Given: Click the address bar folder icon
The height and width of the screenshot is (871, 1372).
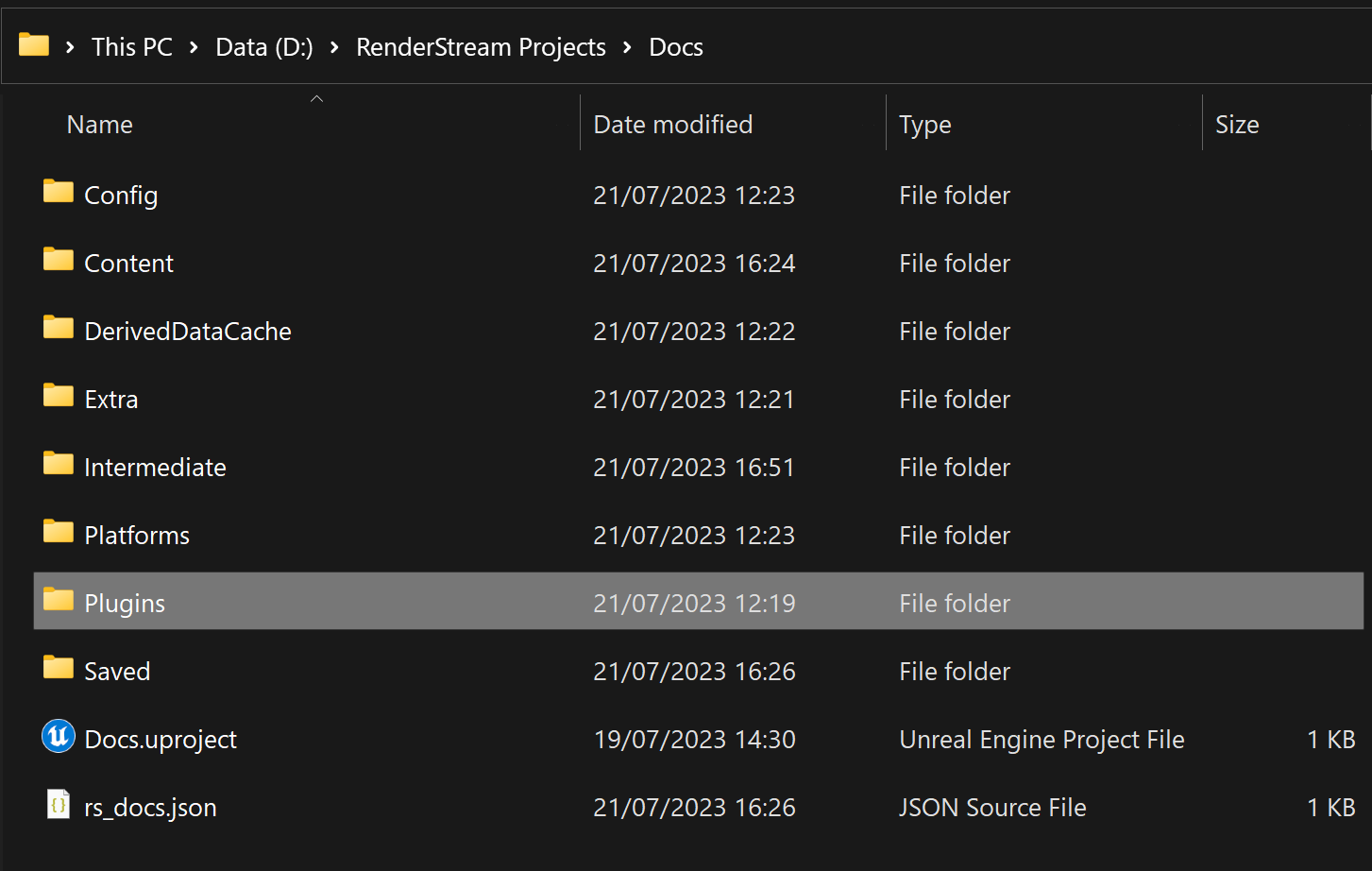Looking at the screenshot, I should click(x=34, y=44).
